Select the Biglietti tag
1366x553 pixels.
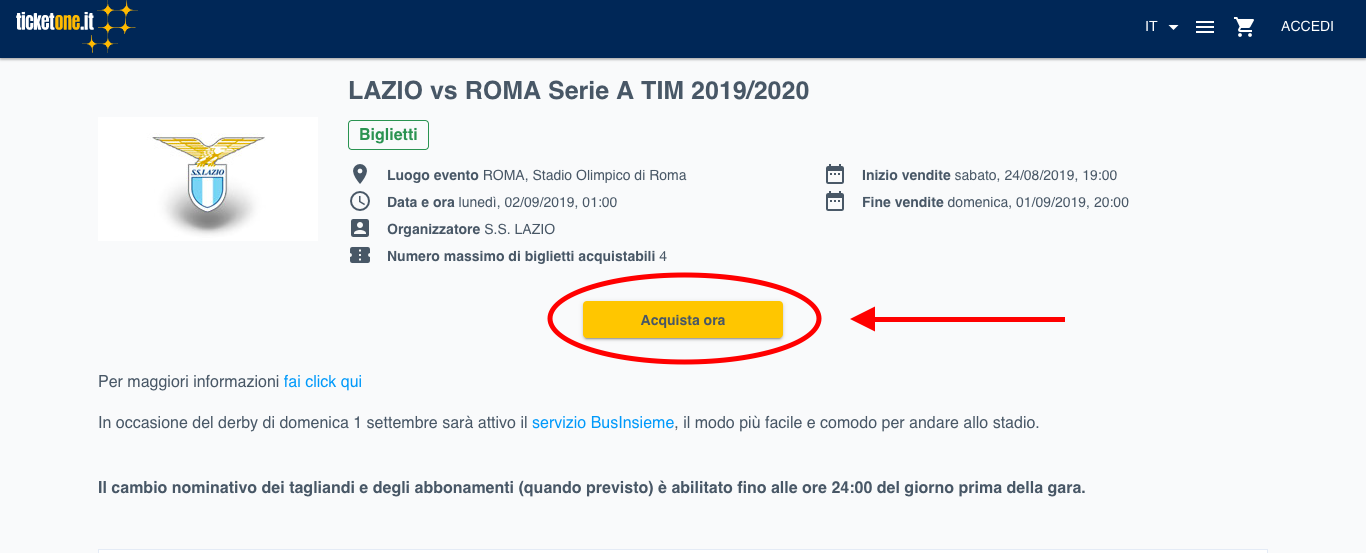coord(389,135)
